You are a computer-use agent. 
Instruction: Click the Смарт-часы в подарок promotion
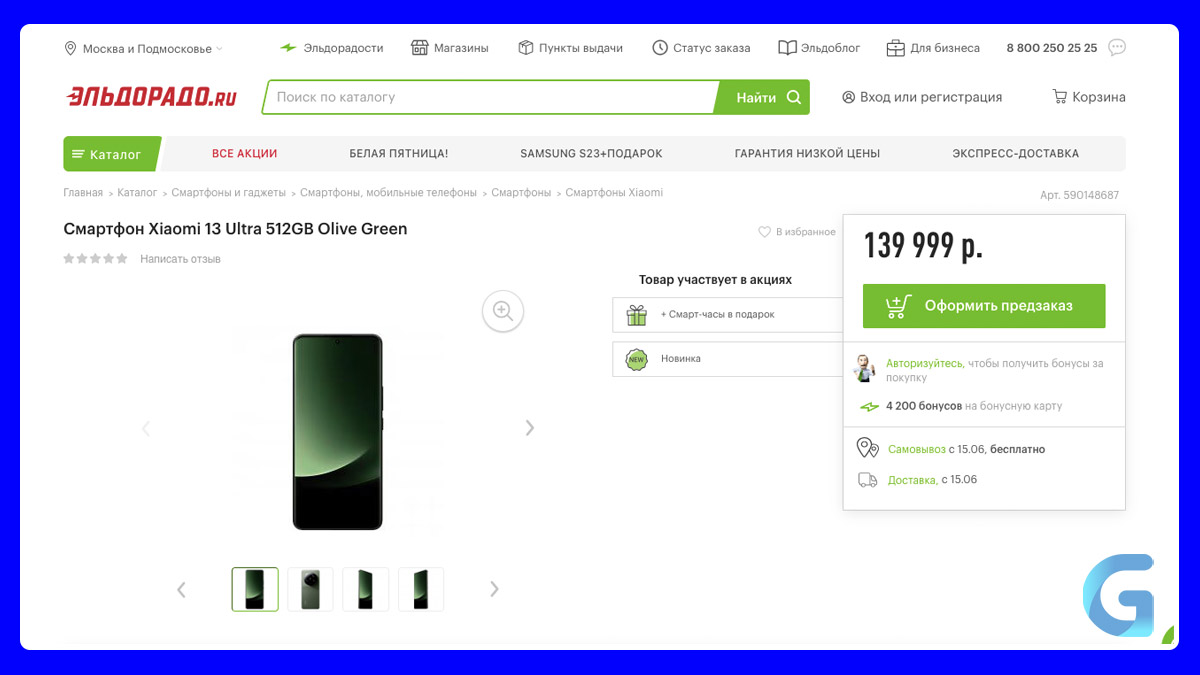[x=728, y=315]
